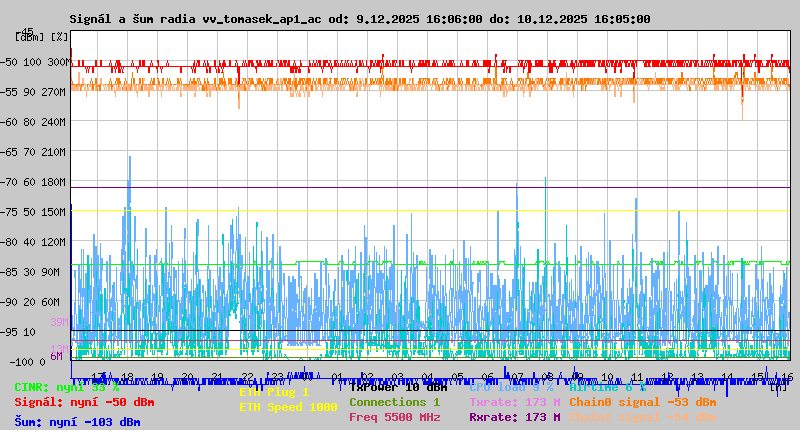
Task: Click the red "Signál: nyní -50 dBm" legend
Action: (x=84, y=402)
